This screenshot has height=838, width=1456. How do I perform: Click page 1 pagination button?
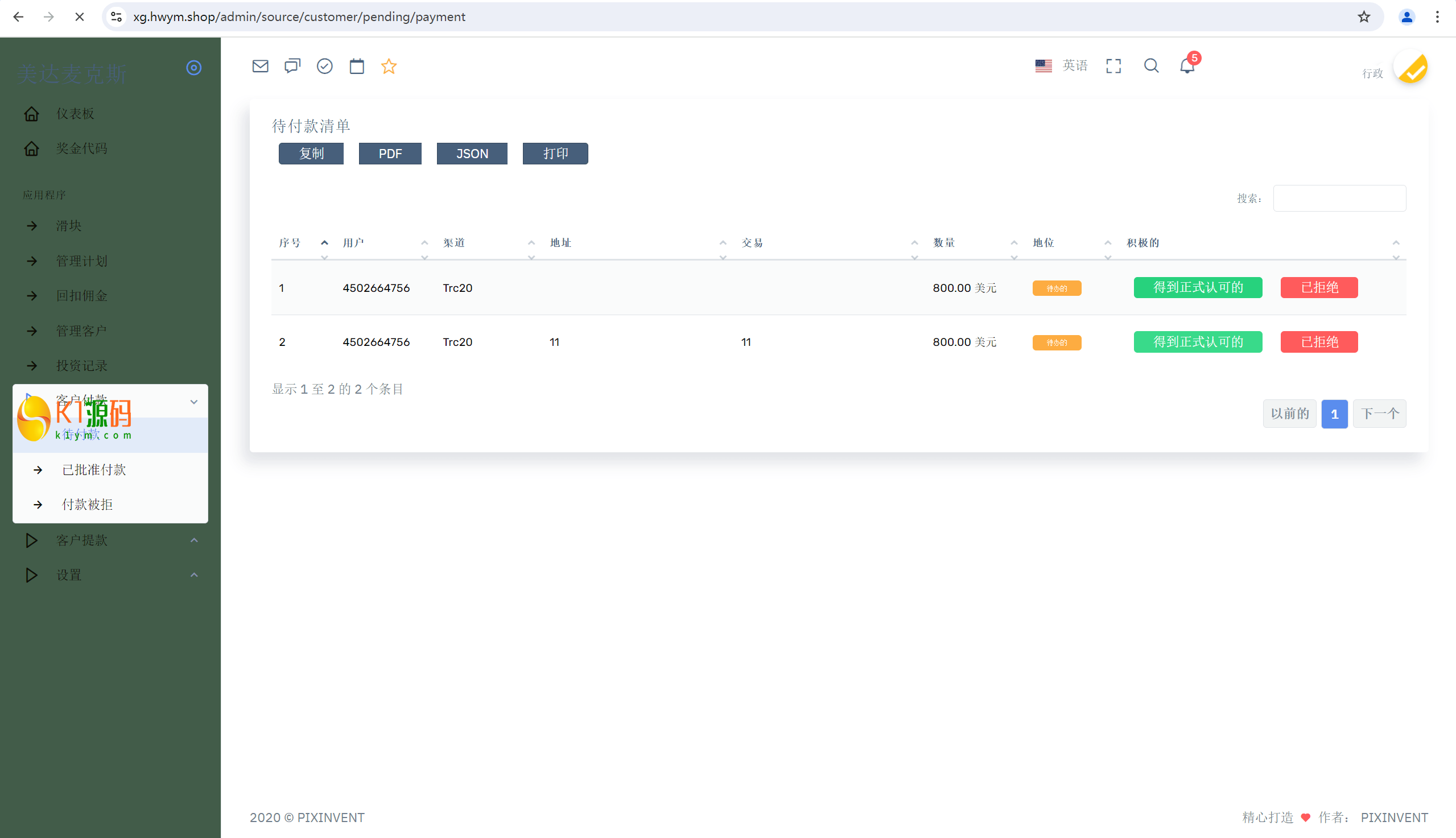1334,414
